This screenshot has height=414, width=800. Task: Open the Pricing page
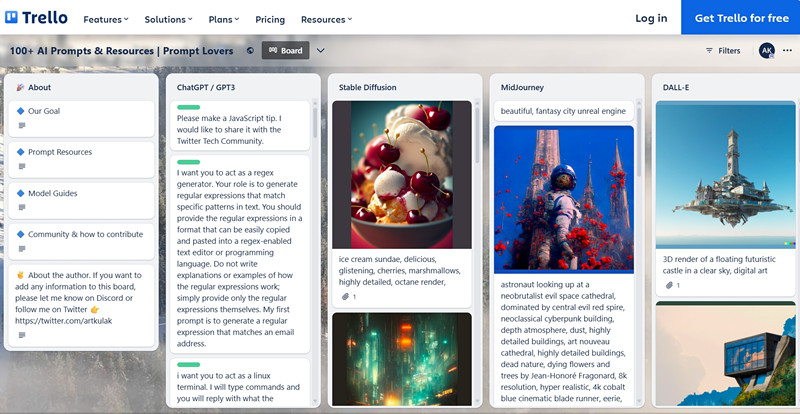click(x=270, y=19)
